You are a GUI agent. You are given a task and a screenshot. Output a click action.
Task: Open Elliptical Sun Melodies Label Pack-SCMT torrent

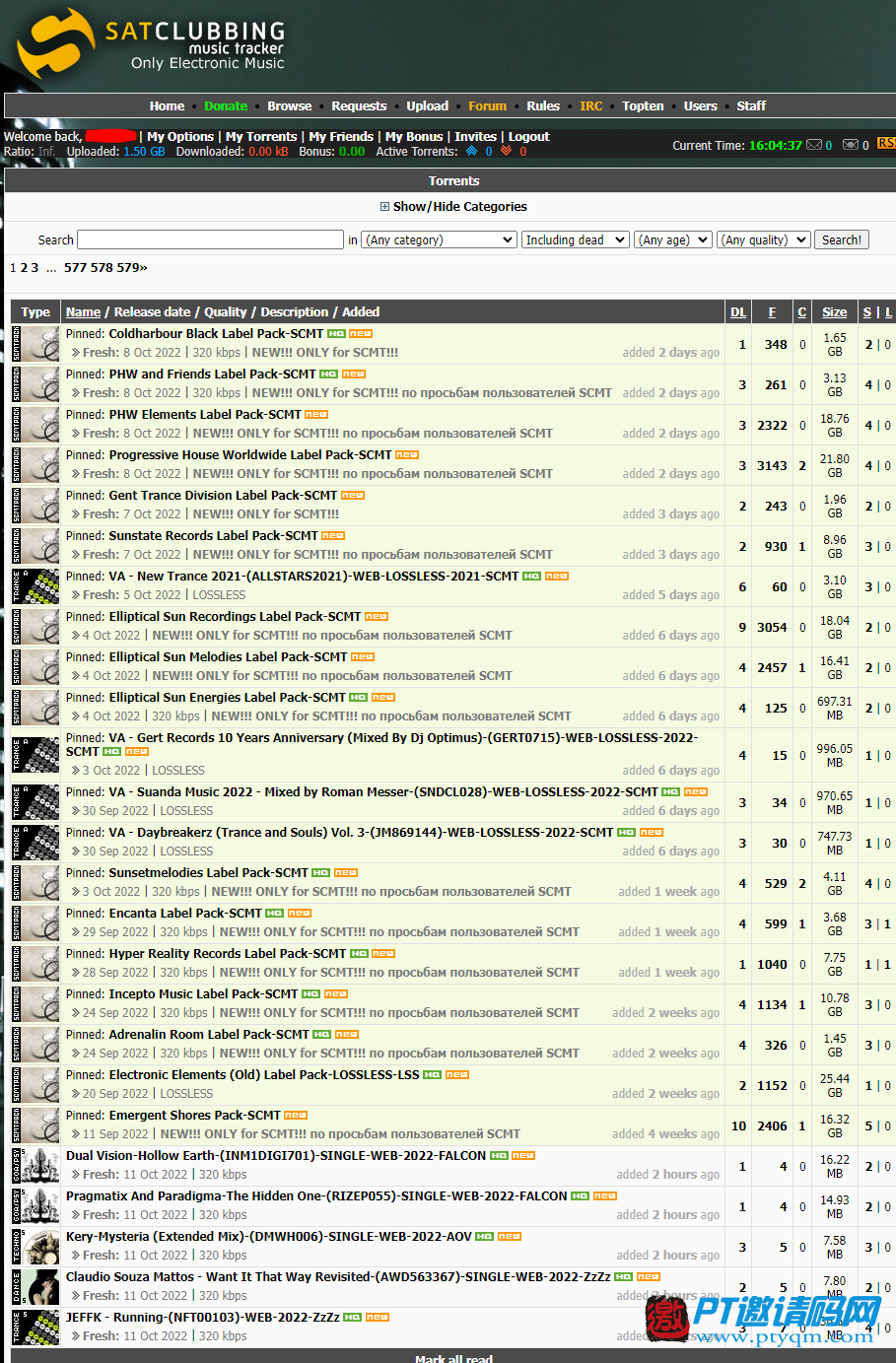coord(228,657)
